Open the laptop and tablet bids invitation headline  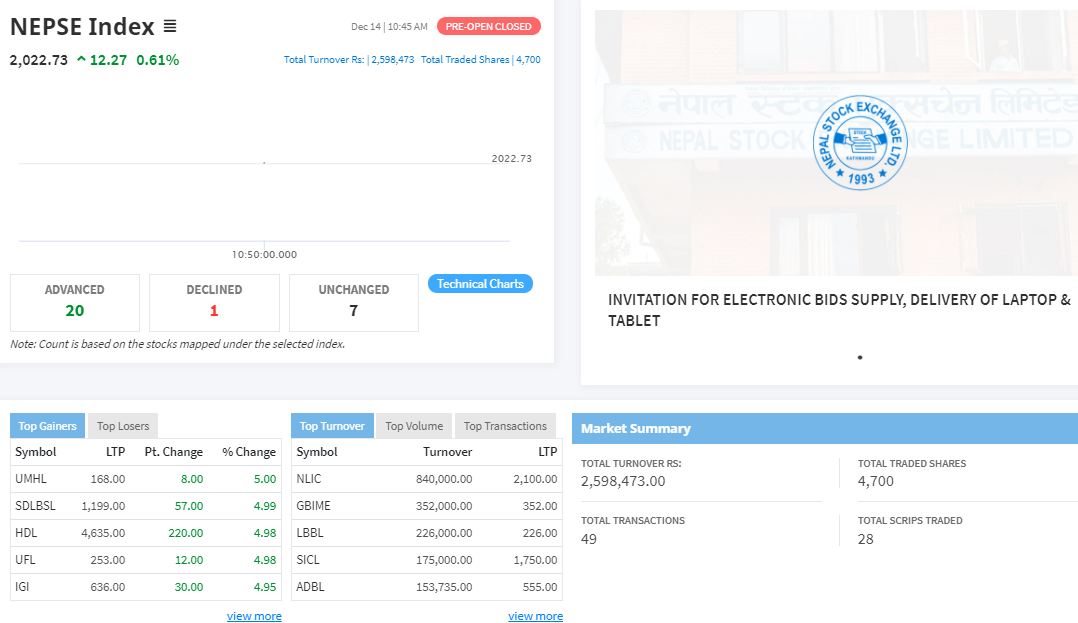tap(839, 310)
